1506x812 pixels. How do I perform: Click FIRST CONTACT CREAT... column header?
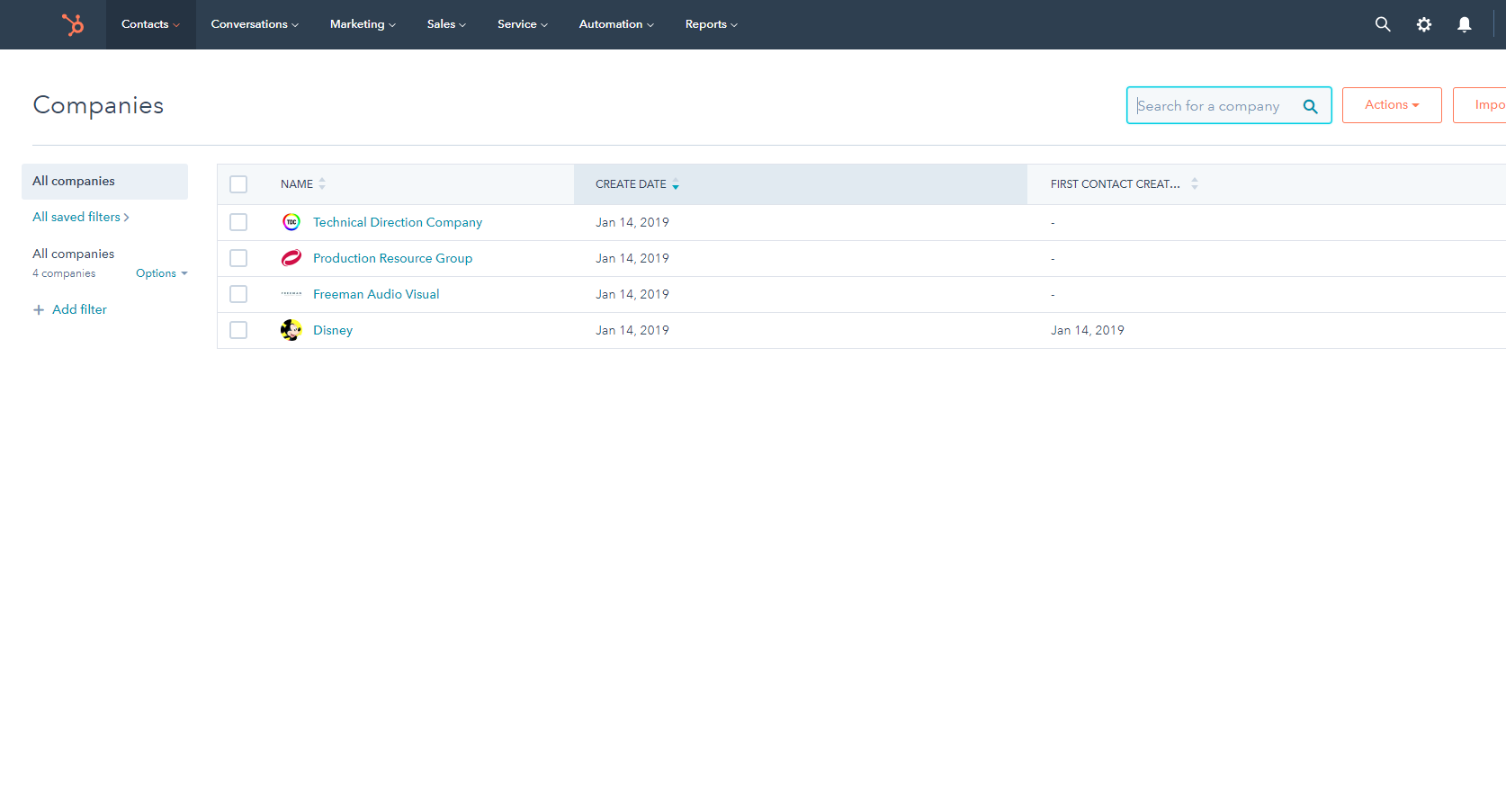click(1115, 183)
